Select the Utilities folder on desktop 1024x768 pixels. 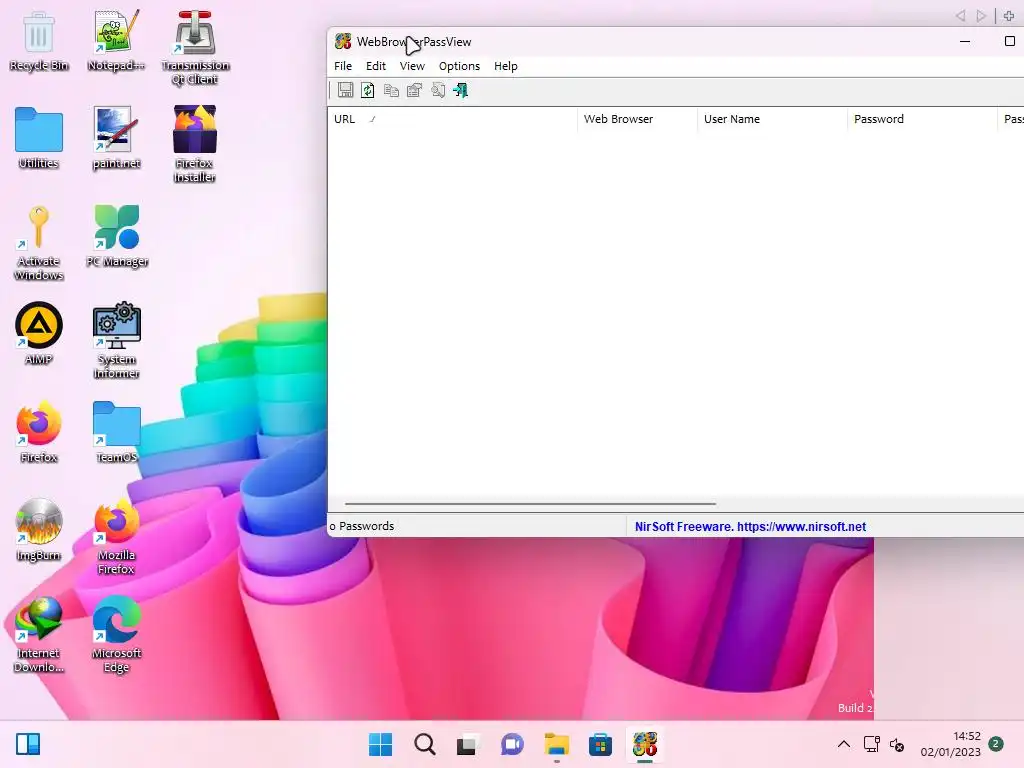tap(39, 138)
